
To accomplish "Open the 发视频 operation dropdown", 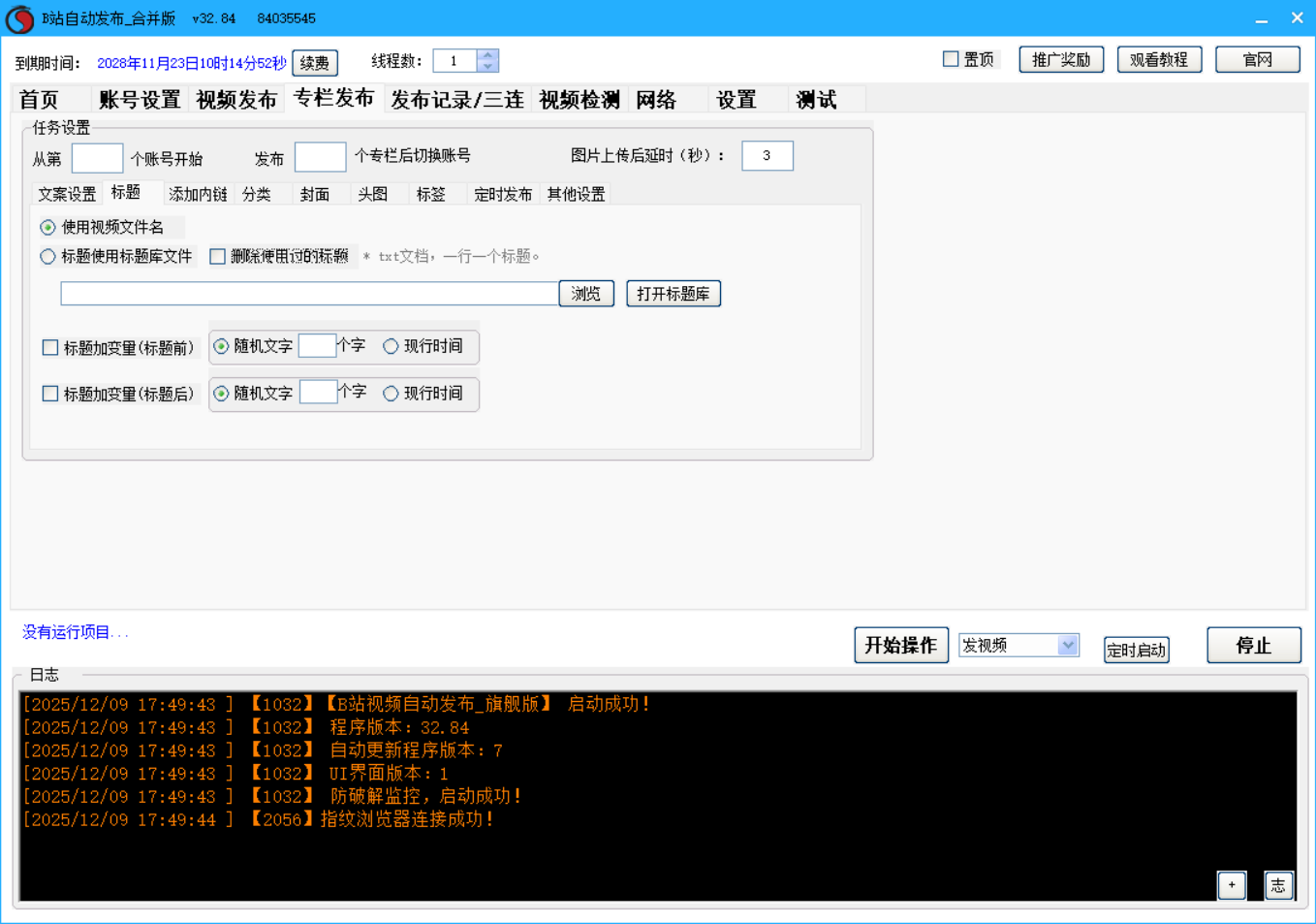I will [x=1067, y=645].
